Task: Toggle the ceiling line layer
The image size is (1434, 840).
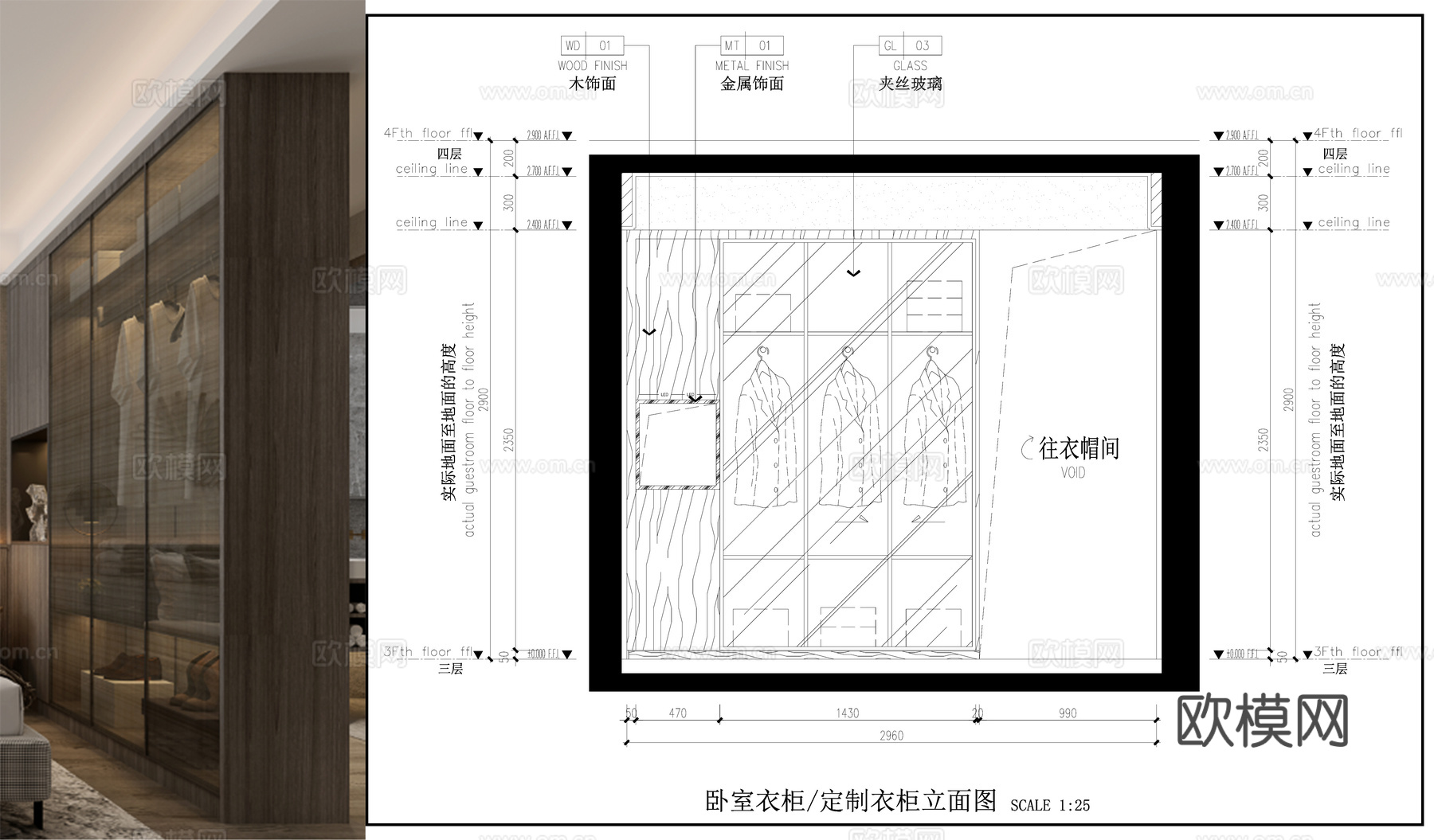Action: 430,169
